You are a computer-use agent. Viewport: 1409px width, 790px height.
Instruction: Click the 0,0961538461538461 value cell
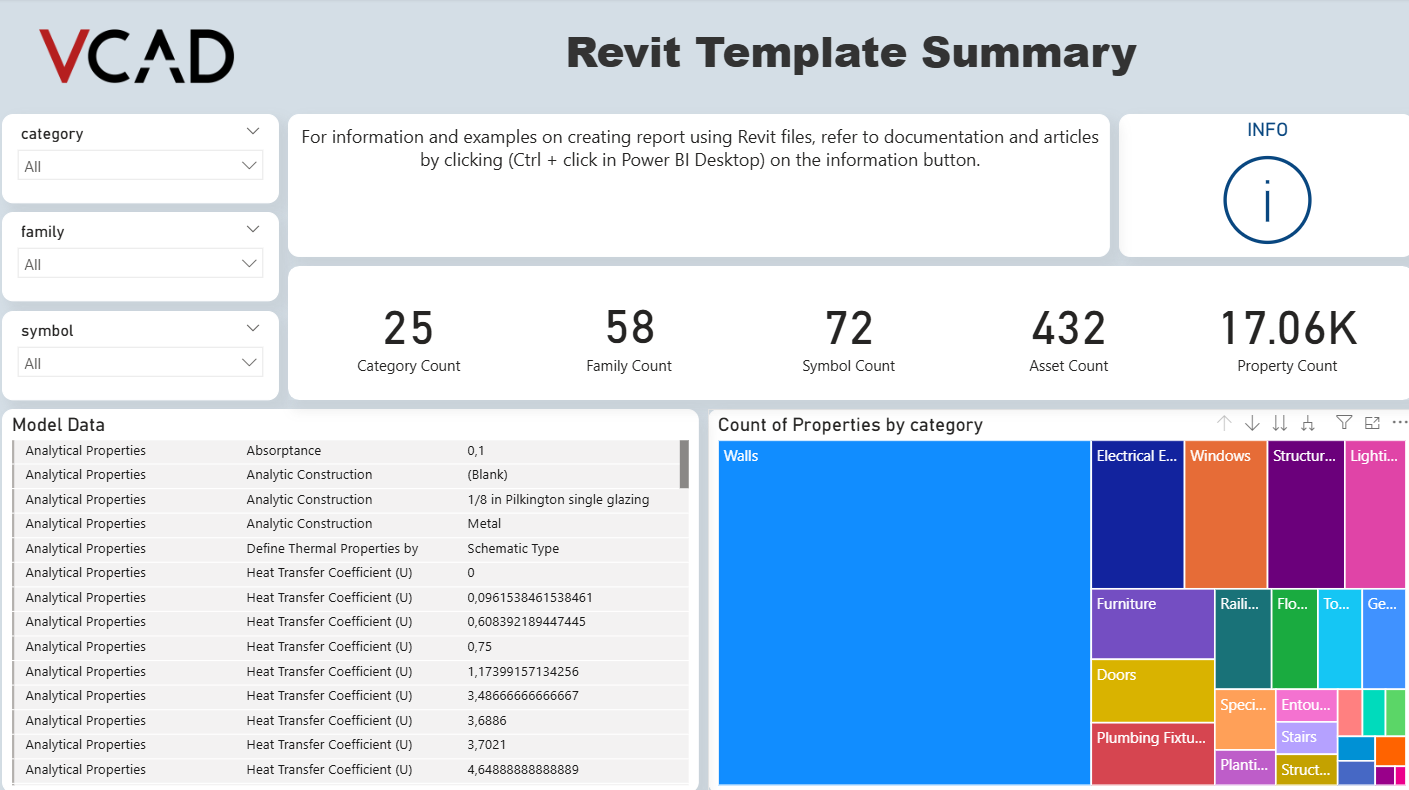coord(530,598)
